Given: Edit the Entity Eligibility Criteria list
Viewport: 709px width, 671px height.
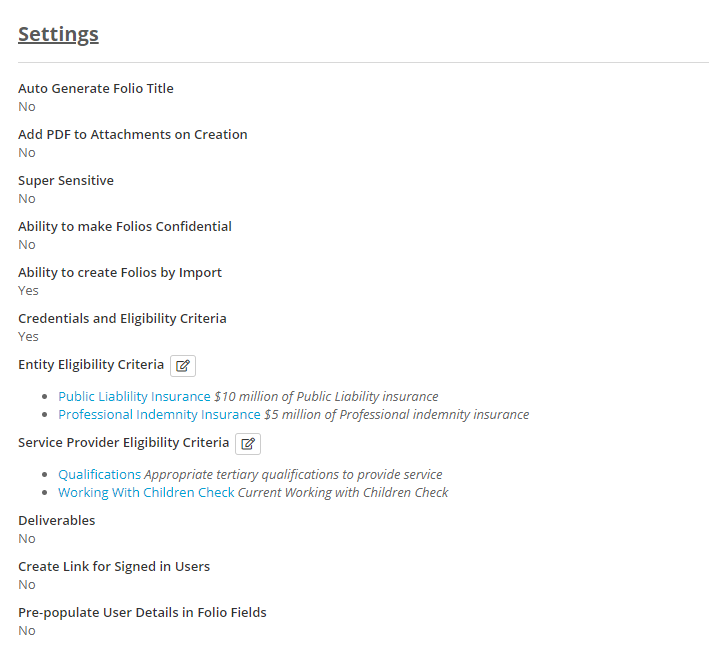Looking at the screenshot, I should coord(182,365).
